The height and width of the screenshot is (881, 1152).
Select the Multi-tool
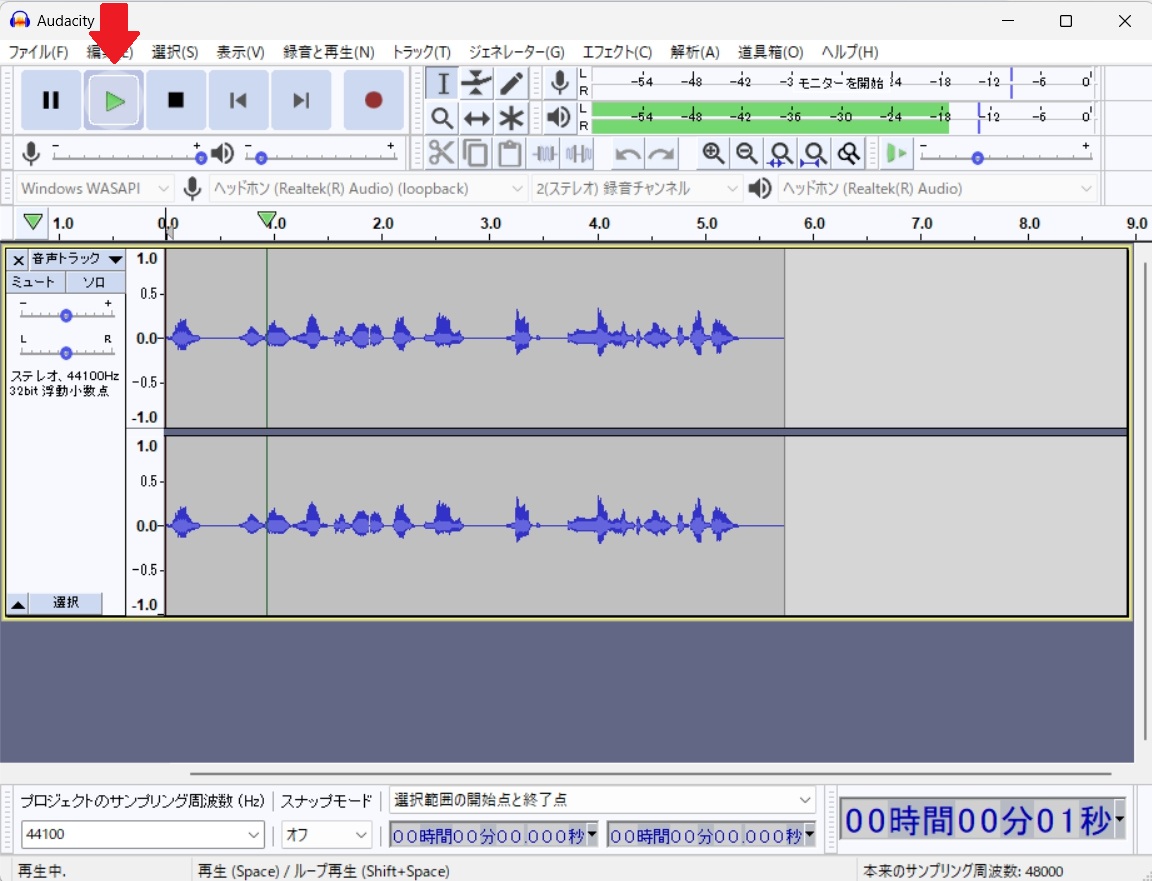click(511, 118)
